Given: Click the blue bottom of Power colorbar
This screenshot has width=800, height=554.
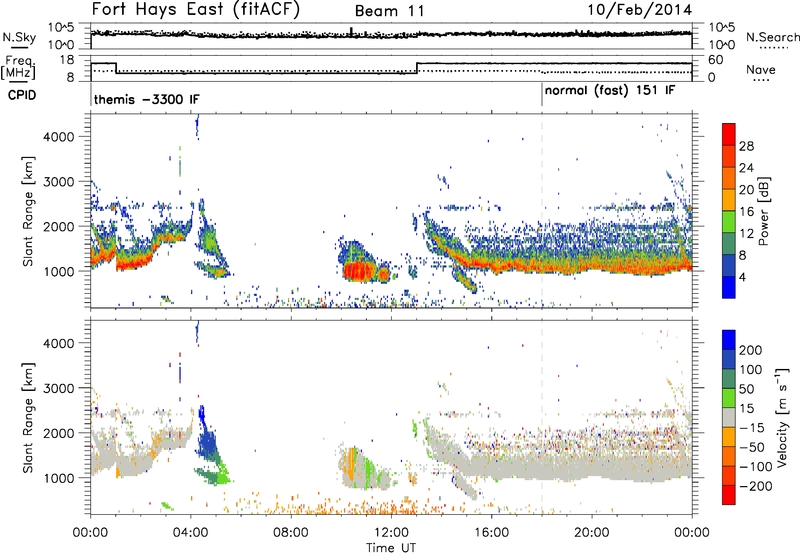Looking at the screenshot, I should pos(729,288).
